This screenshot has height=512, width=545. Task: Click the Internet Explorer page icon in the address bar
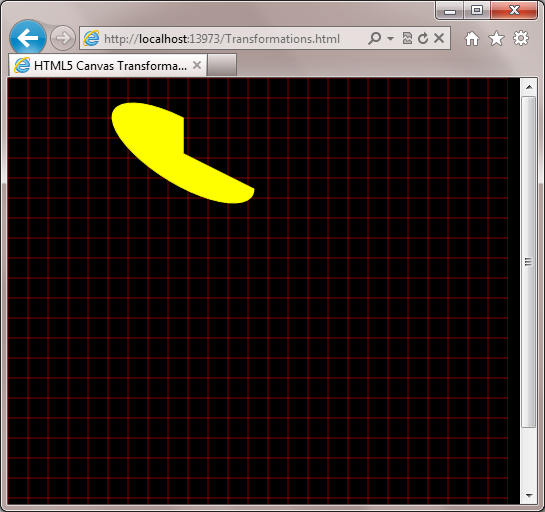tap(91, 38)
